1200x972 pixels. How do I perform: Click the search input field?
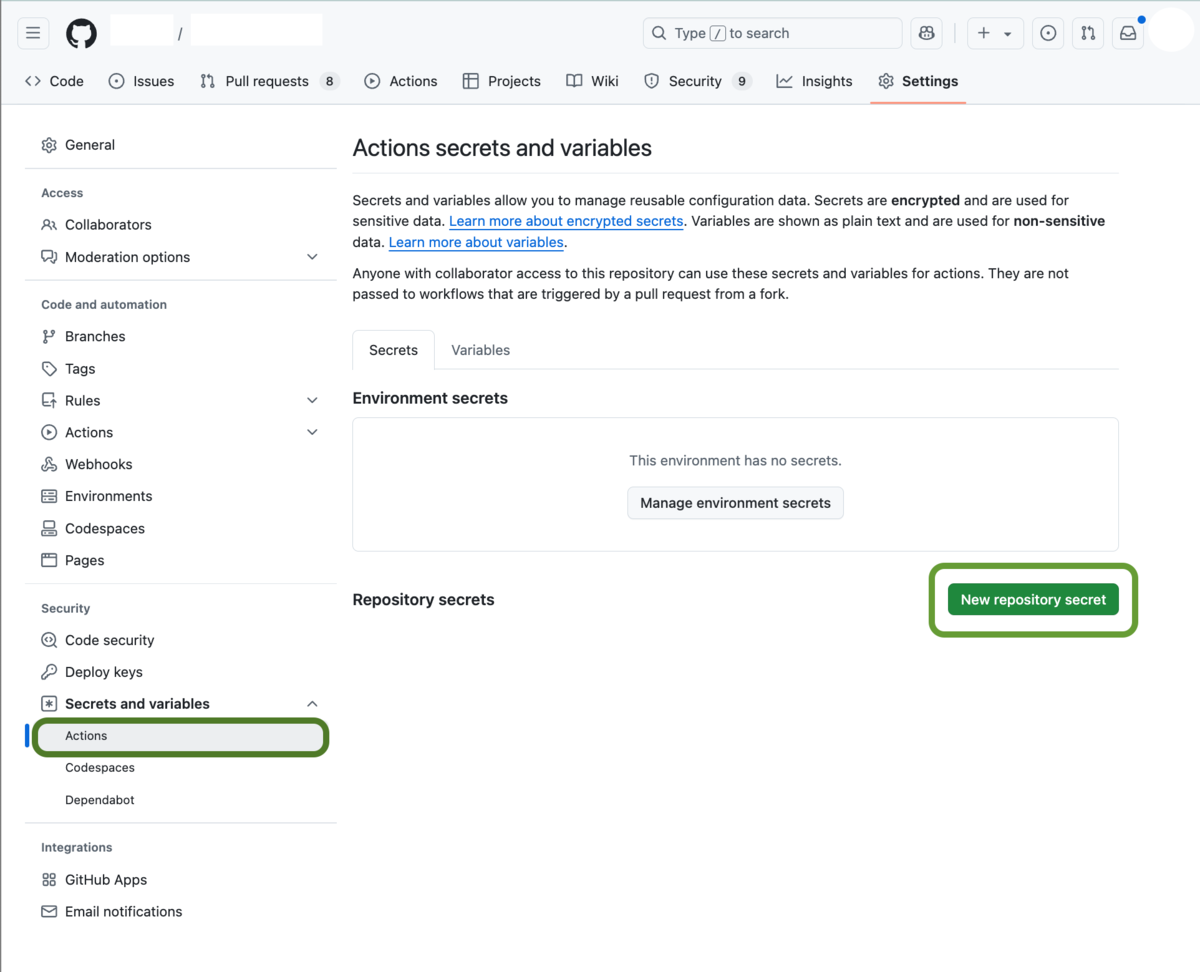(x=772, y=32)
